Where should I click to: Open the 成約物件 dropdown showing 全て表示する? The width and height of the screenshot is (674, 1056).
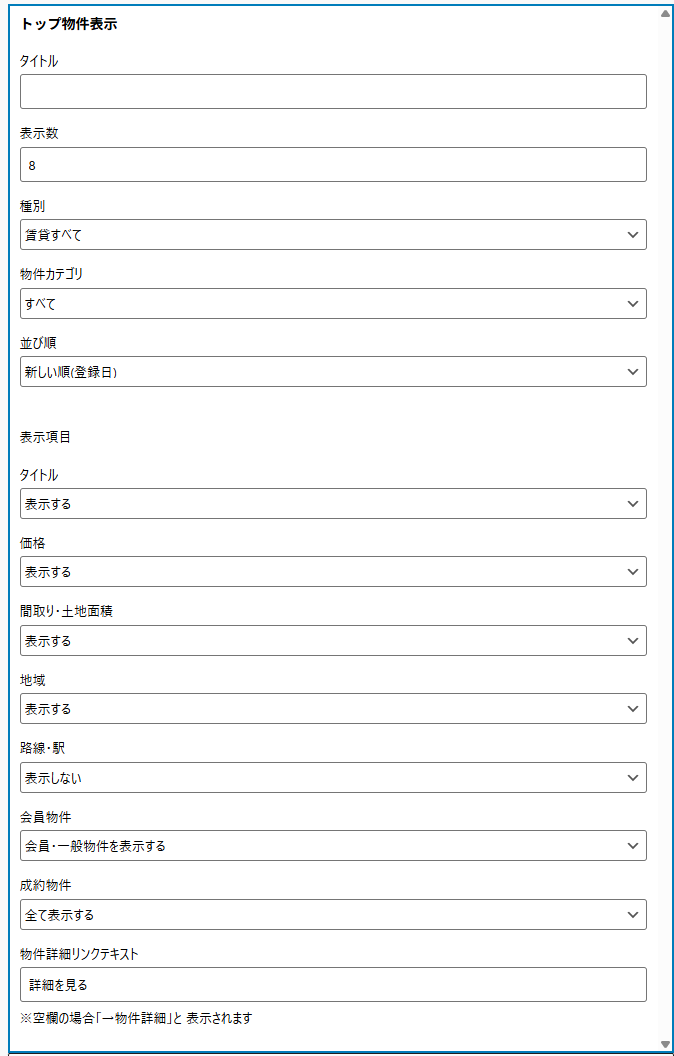(x=333, y=915)
